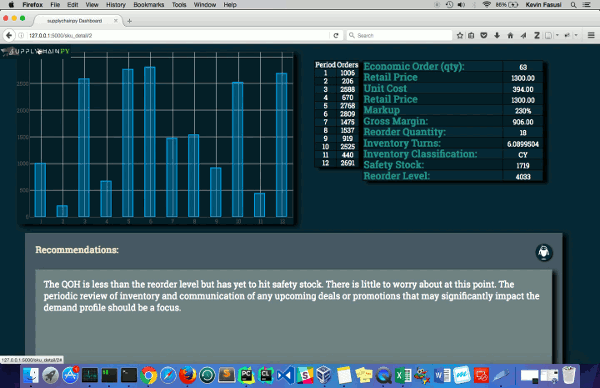This screenshot has height=388, width=600.
Task: Open the downloads arrow icon
Action: coord(497,35)
